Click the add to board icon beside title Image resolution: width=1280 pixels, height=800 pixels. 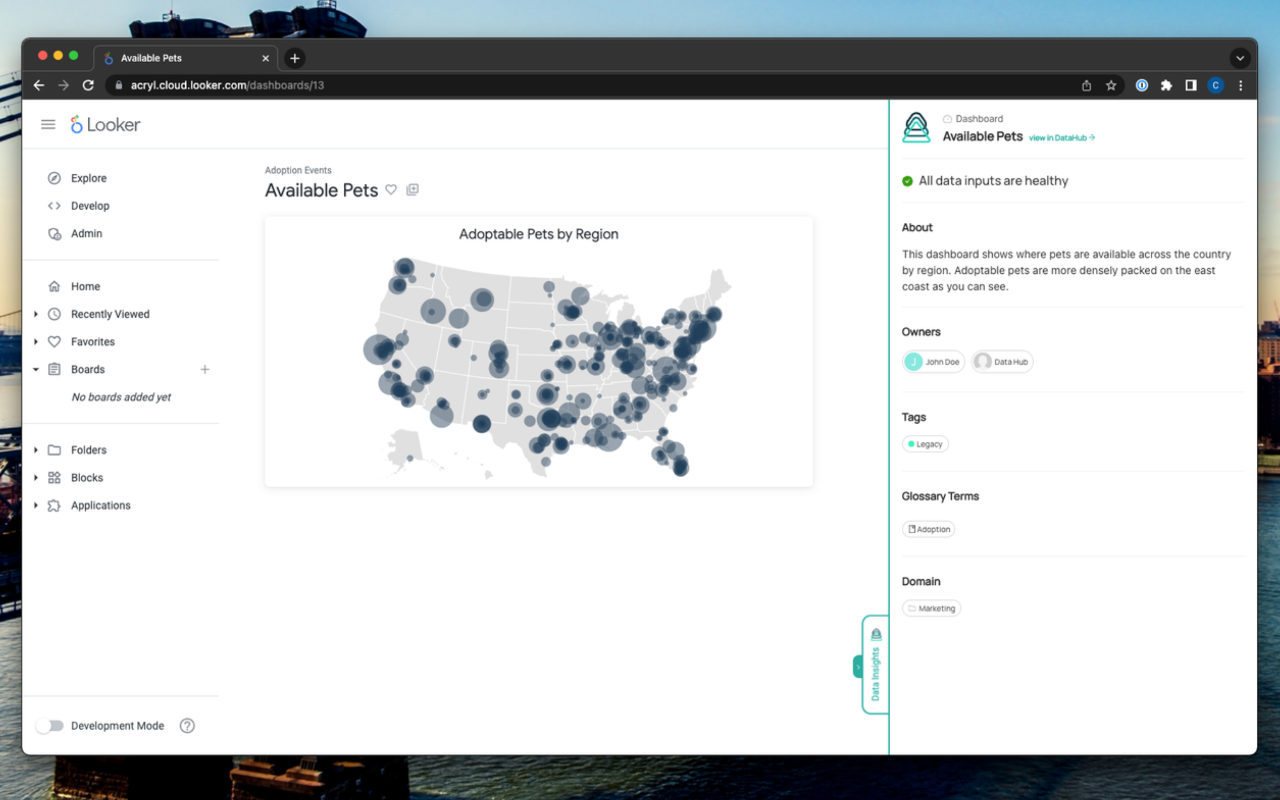coord(413,190)
